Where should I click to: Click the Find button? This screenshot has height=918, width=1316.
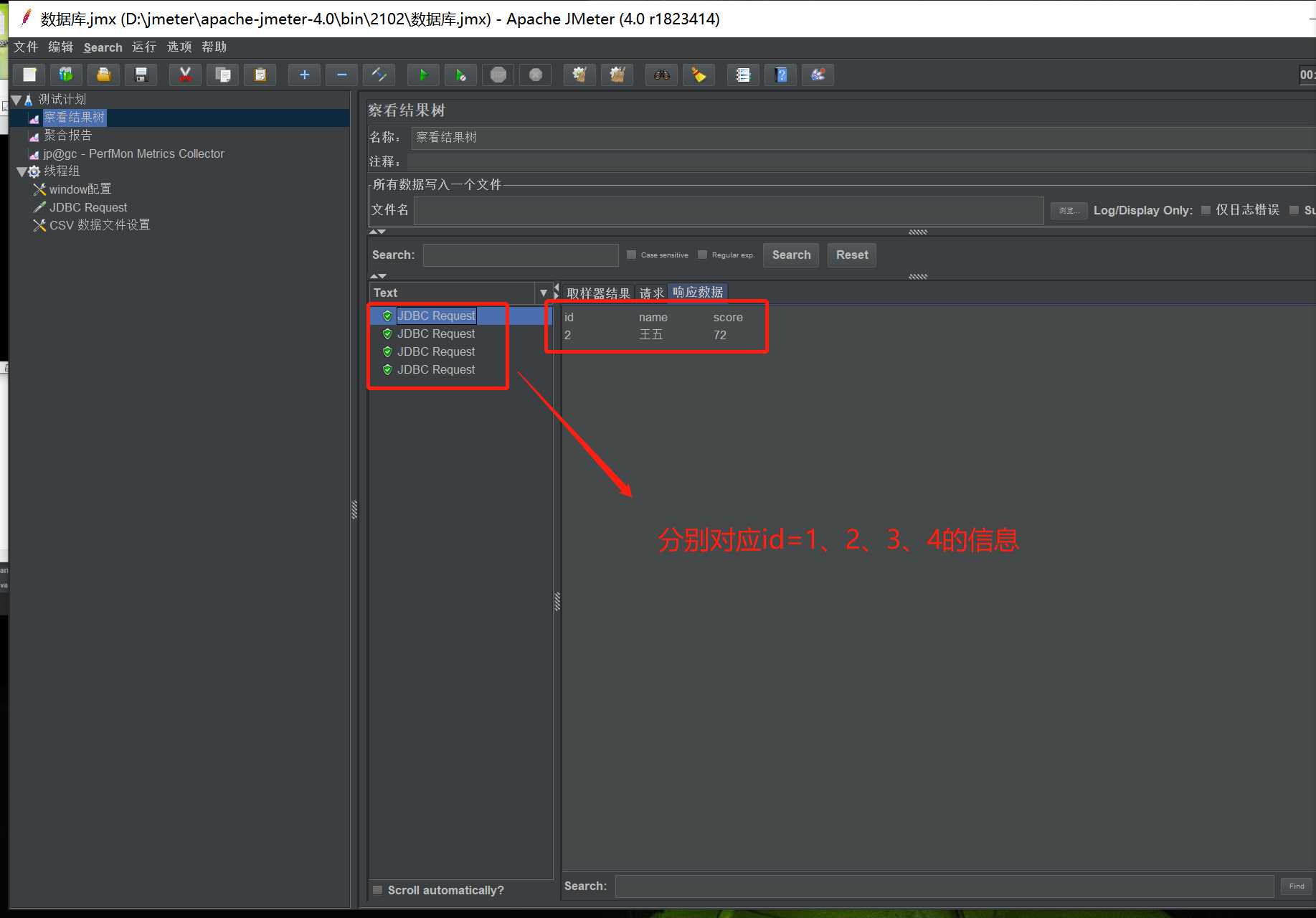[x=1297, y=886]
